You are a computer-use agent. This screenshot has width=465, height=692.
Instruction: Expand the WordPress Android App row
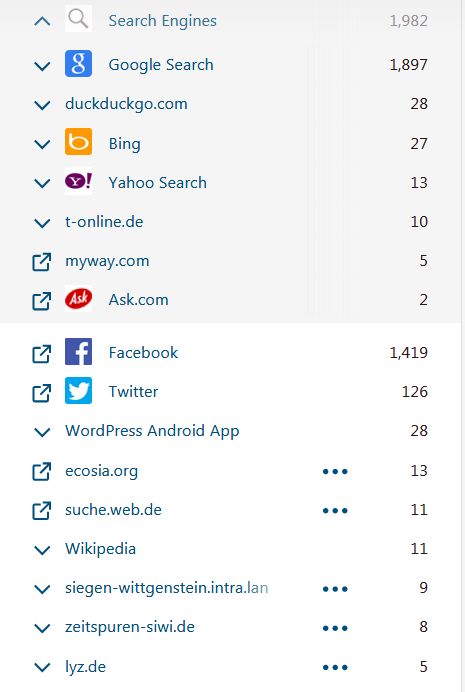click(x=42, y=432)
